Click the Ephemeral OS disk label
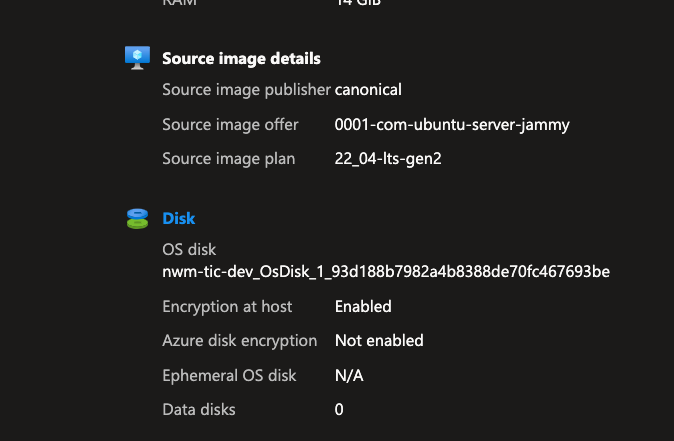The image size is (674, 441). (x=229, y=375)
